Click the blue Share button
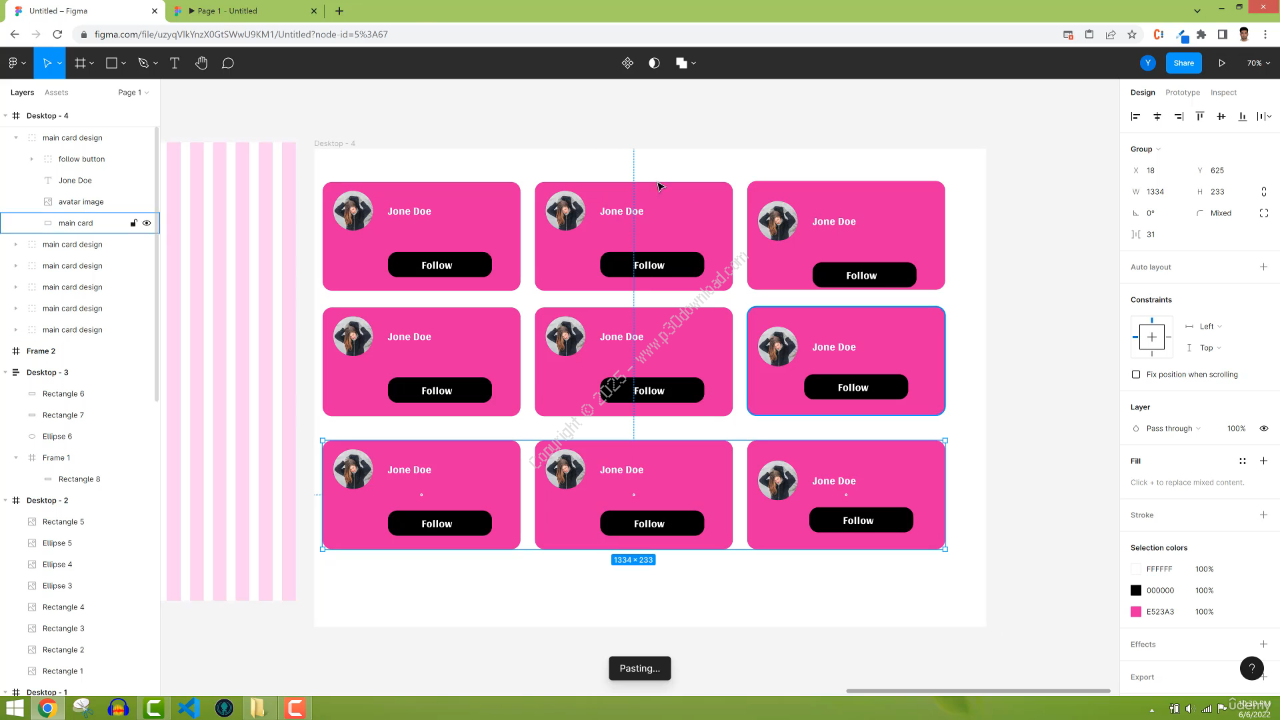Viewport: 1280px width, 720px height. (1183, 63)
